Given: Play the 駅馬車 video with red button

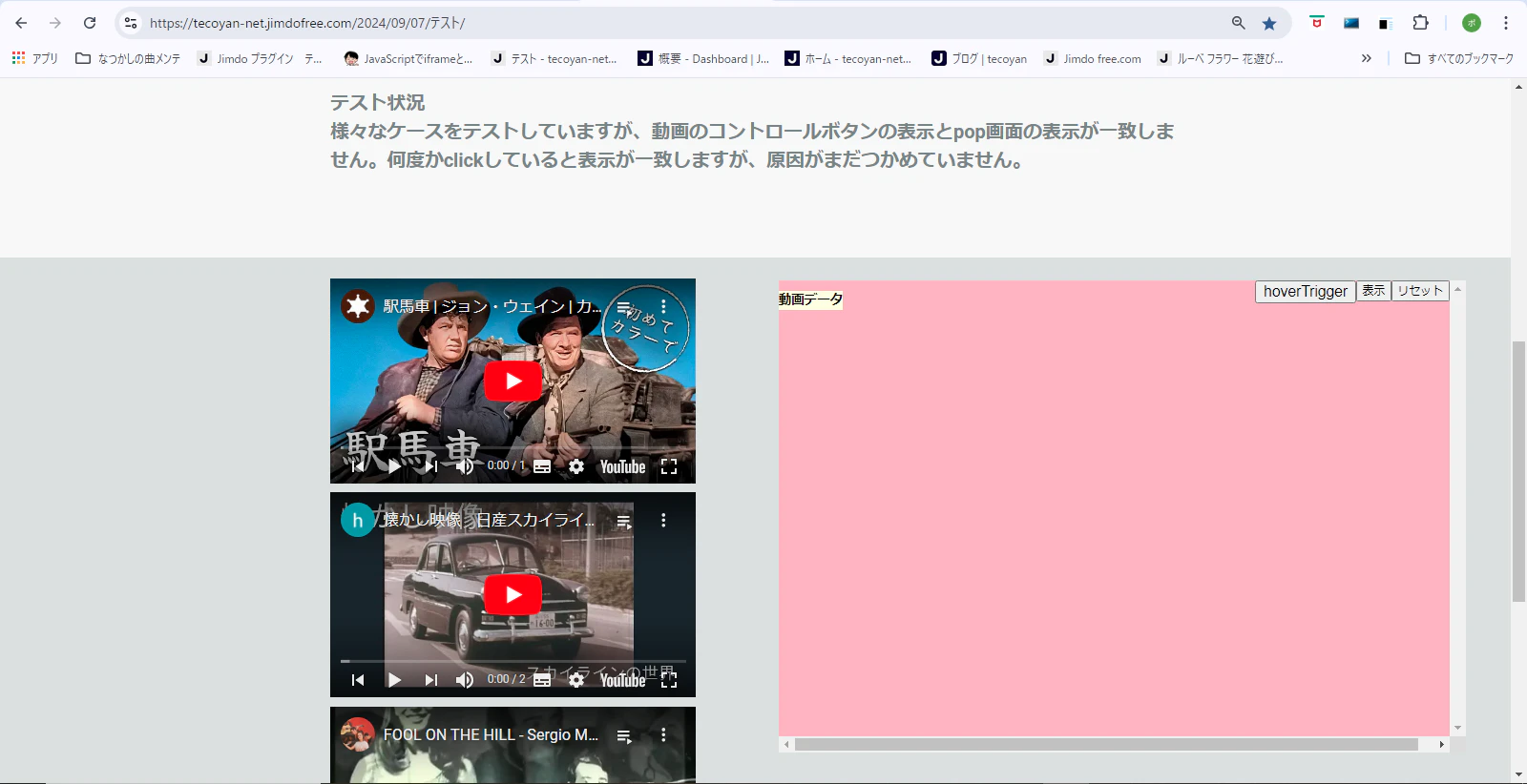Looking at the screenshot, I should click(512, 382).
